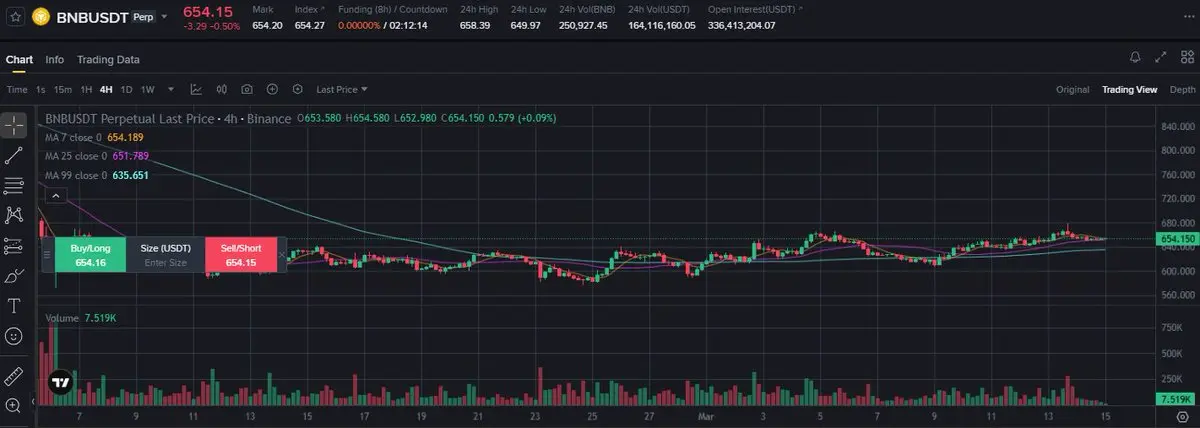The height and width of the screenshot is (428, 1200).
Task: Switch chart to Depth view
Action: pos(1181,89)
